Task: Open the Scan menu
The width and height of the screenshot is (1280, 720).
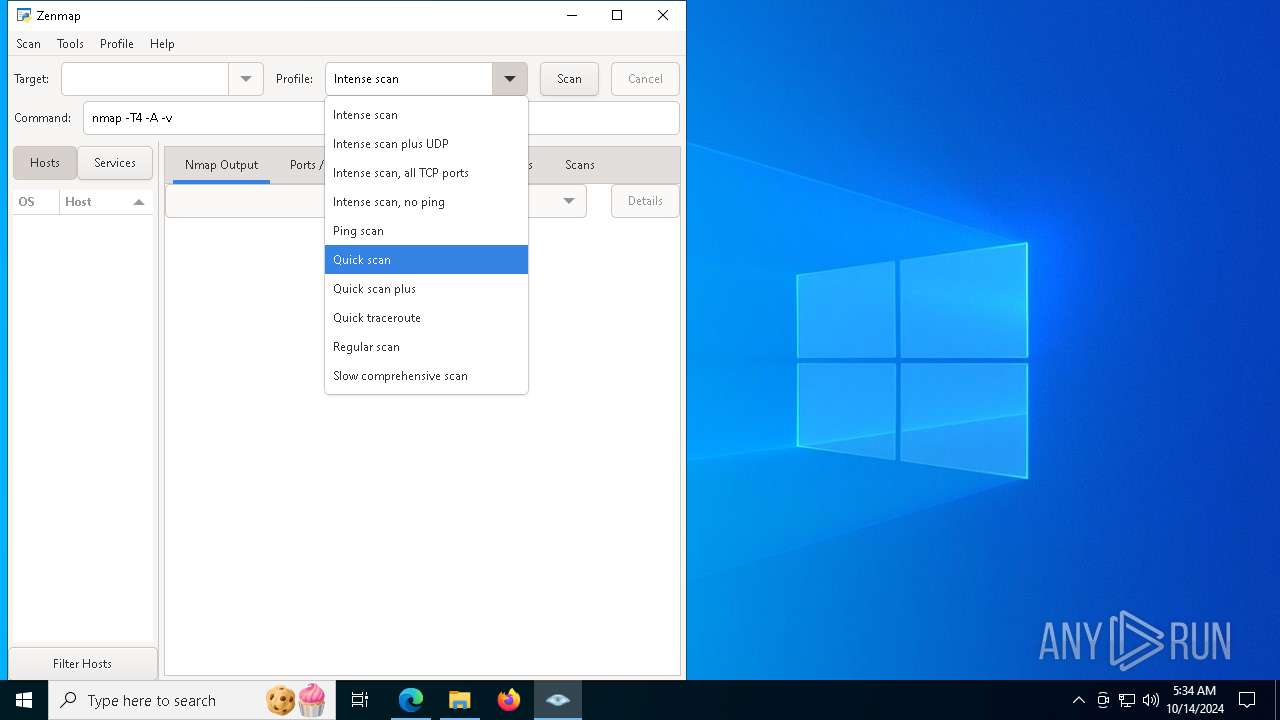Action: [28, 44]
